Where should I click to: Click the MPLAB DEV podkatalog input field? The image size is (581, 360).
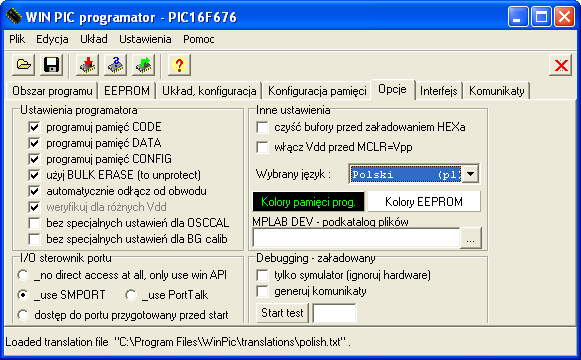point(356,237)
